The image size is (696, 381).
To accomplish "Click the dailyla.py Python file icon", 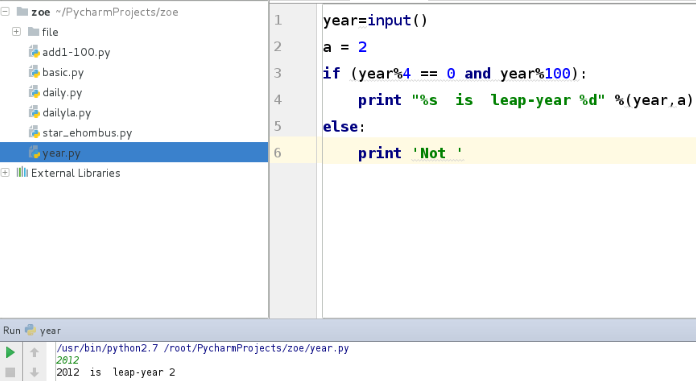I will [34, 112].
